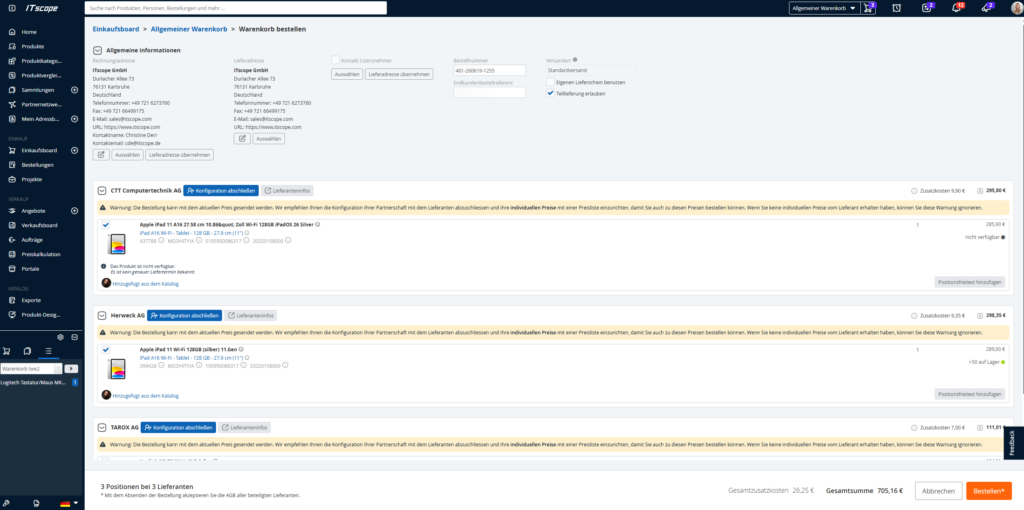Screen dimensions: 1024x510
Task: Open Produkte in sidebar
Action: [x=33, y=46]
